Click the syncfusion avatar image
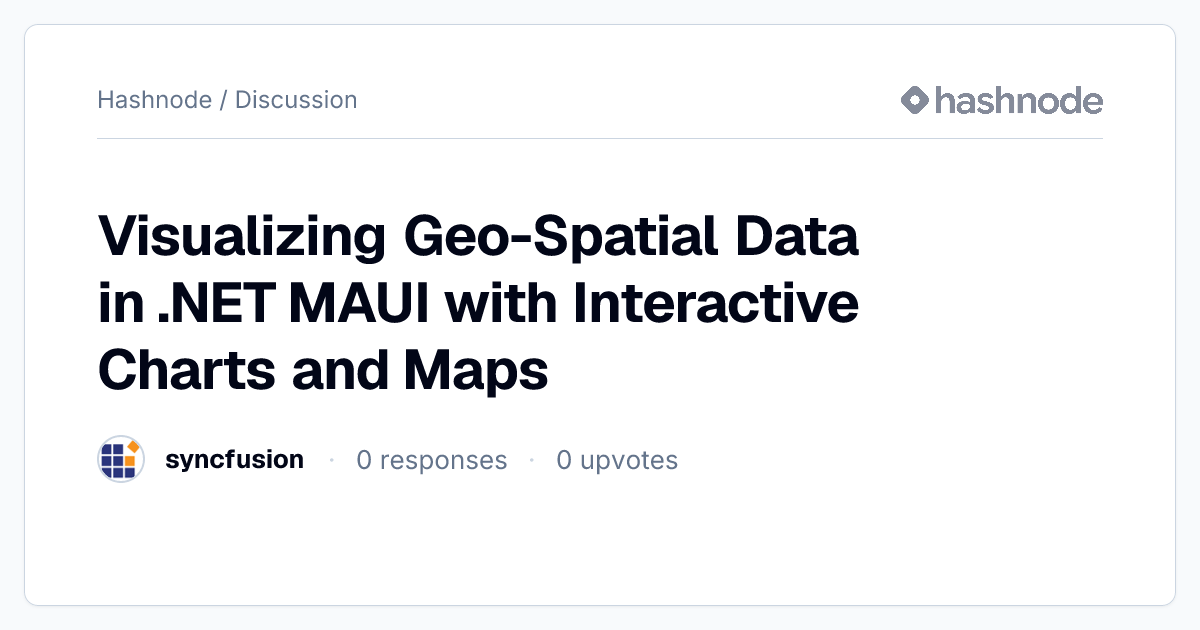This screenshot has height=630, width=1200. pyautogui.click(x=121, y=460)
